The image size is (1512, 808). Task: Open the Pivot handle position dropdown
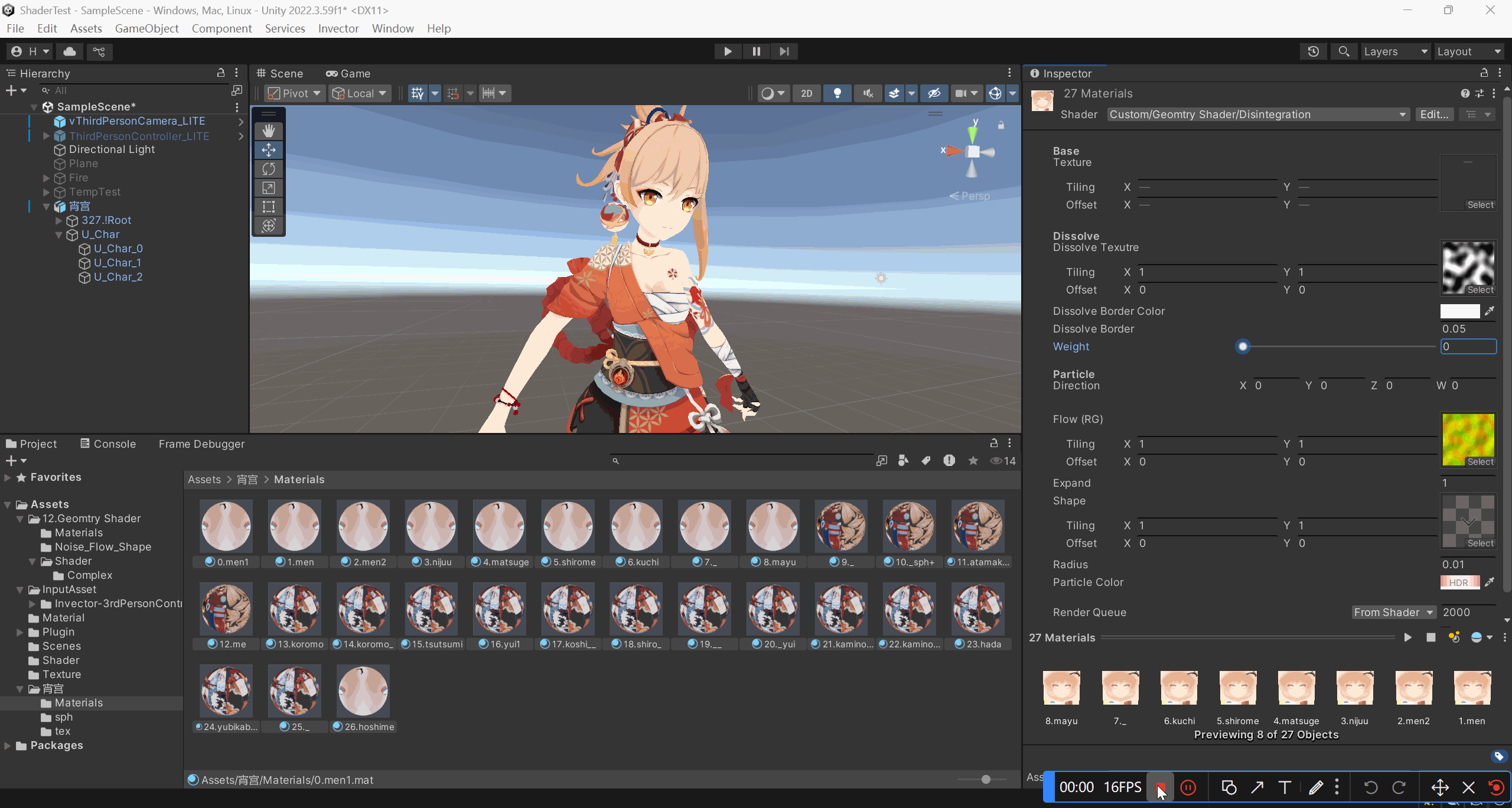[x=295, y=93]
